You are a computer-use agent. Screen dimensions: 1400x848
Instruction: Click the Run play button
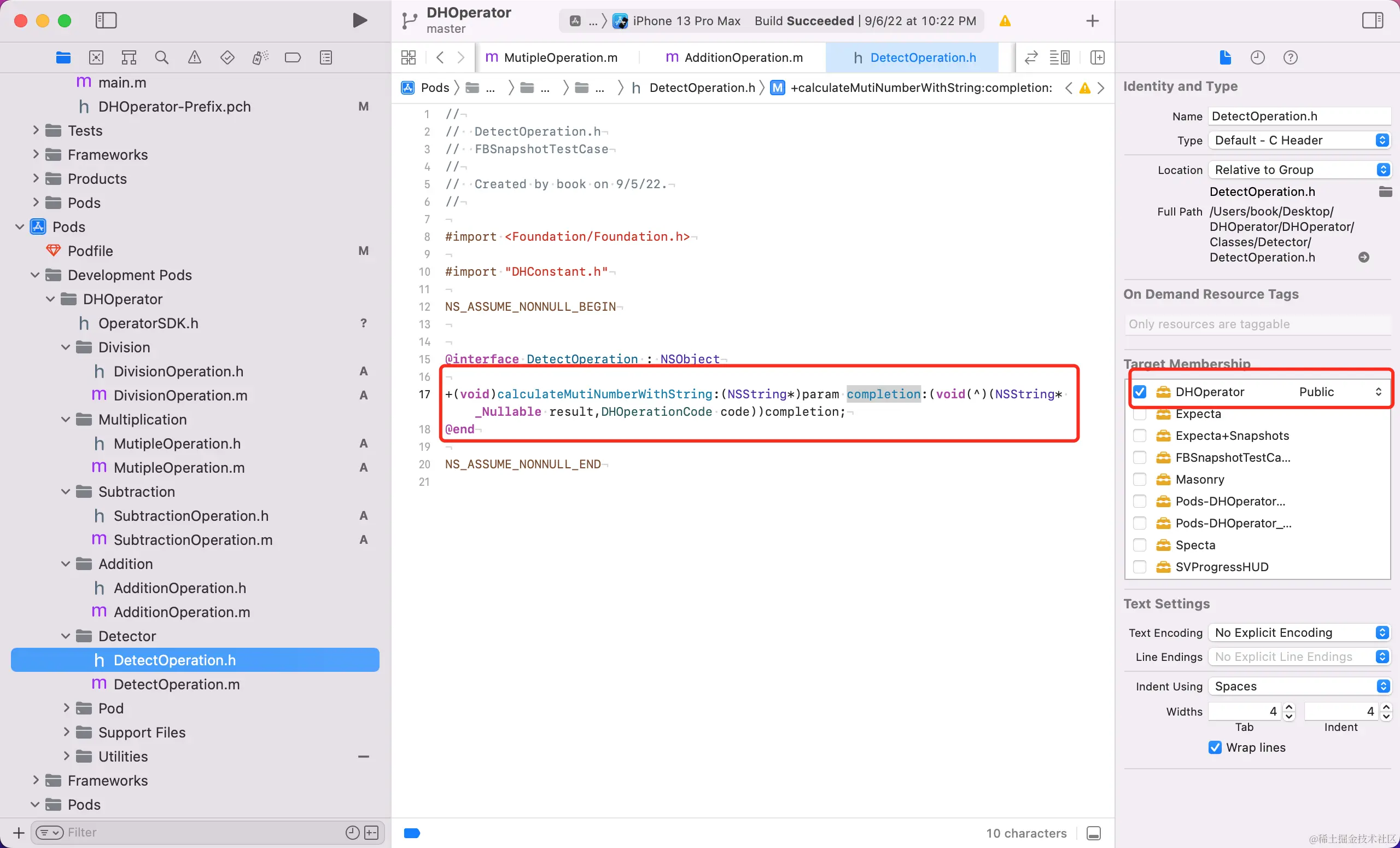point(359,20)
